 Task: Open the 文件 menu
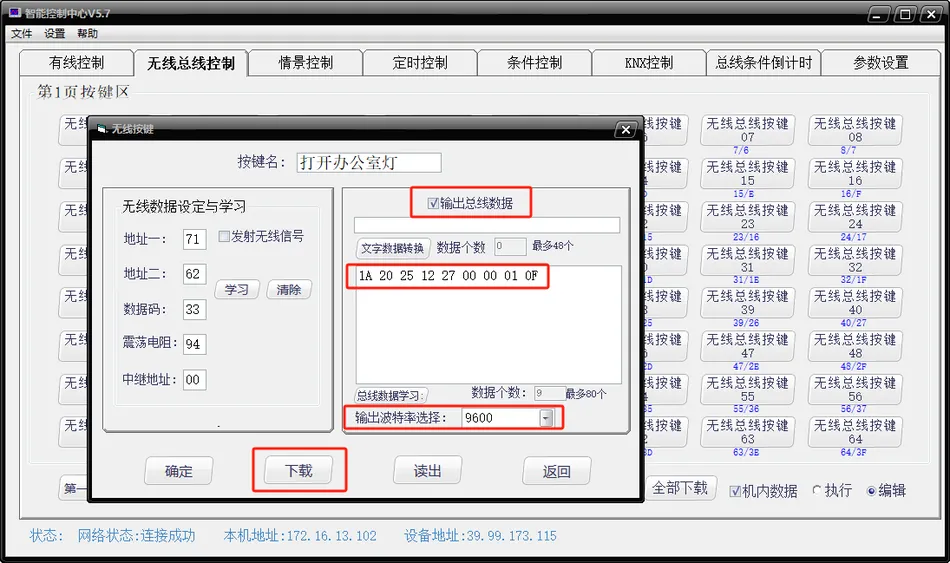pyautogui.click(x=21, y=33)
